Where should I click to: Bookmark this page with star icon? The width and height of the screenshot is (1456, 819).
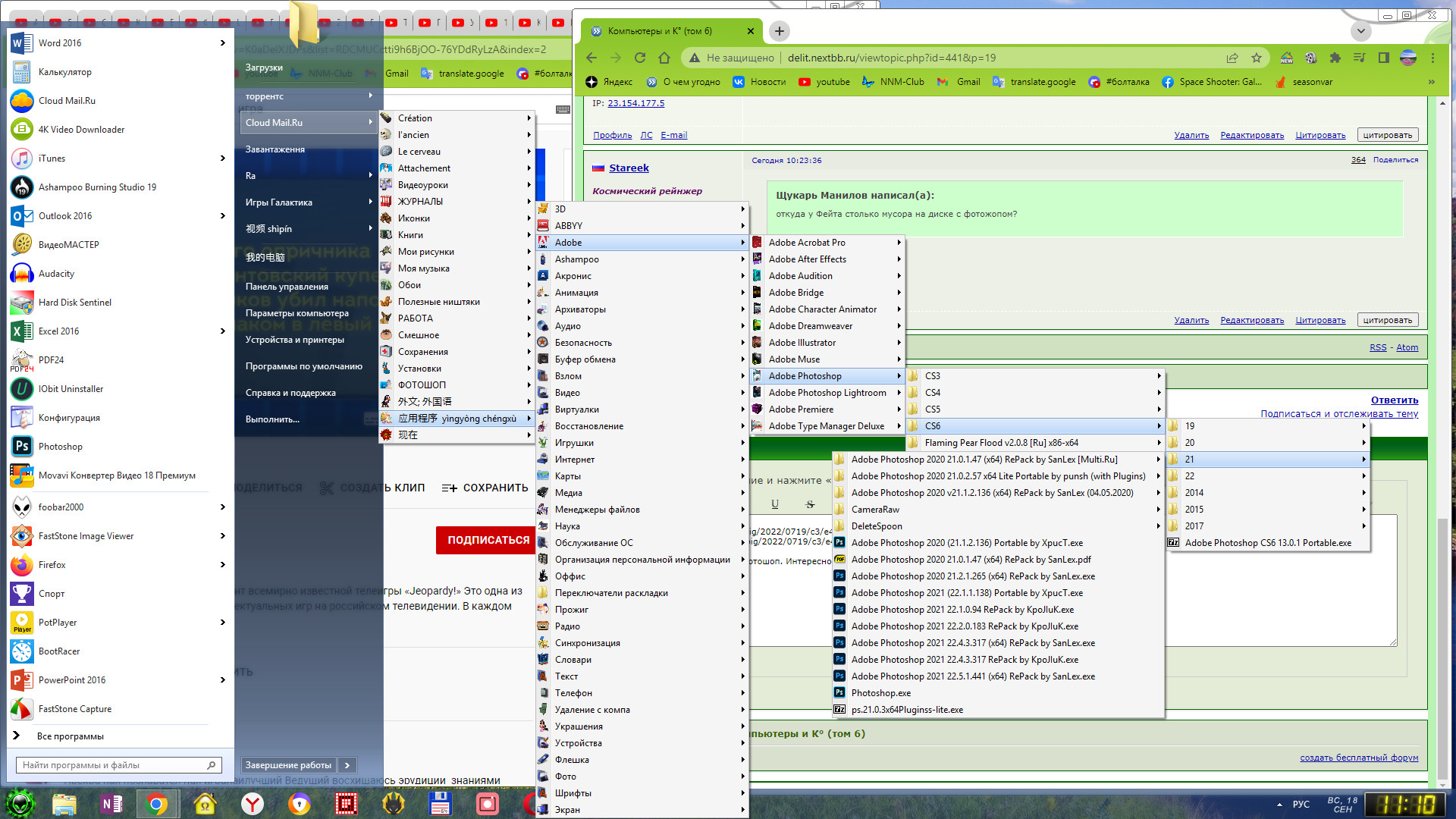1257,58
